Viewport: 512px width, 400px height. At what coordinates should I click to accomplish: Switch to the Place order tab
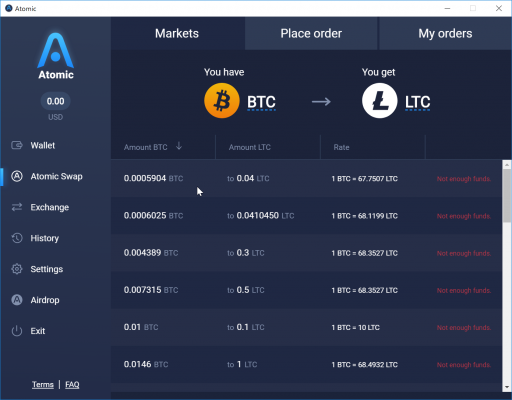(x=311, y=33)
